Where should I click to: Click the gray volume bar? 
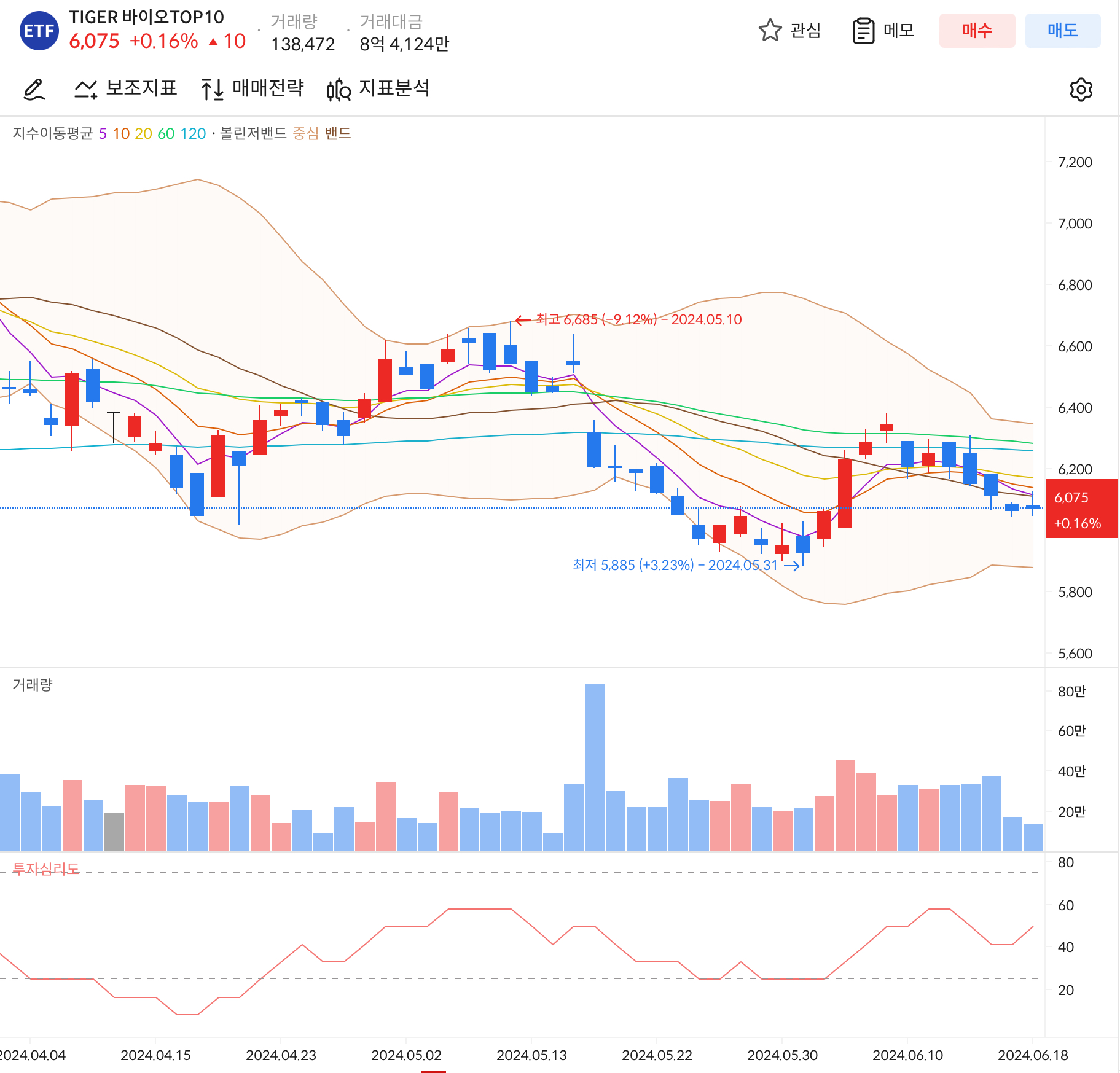pos(114,832)
